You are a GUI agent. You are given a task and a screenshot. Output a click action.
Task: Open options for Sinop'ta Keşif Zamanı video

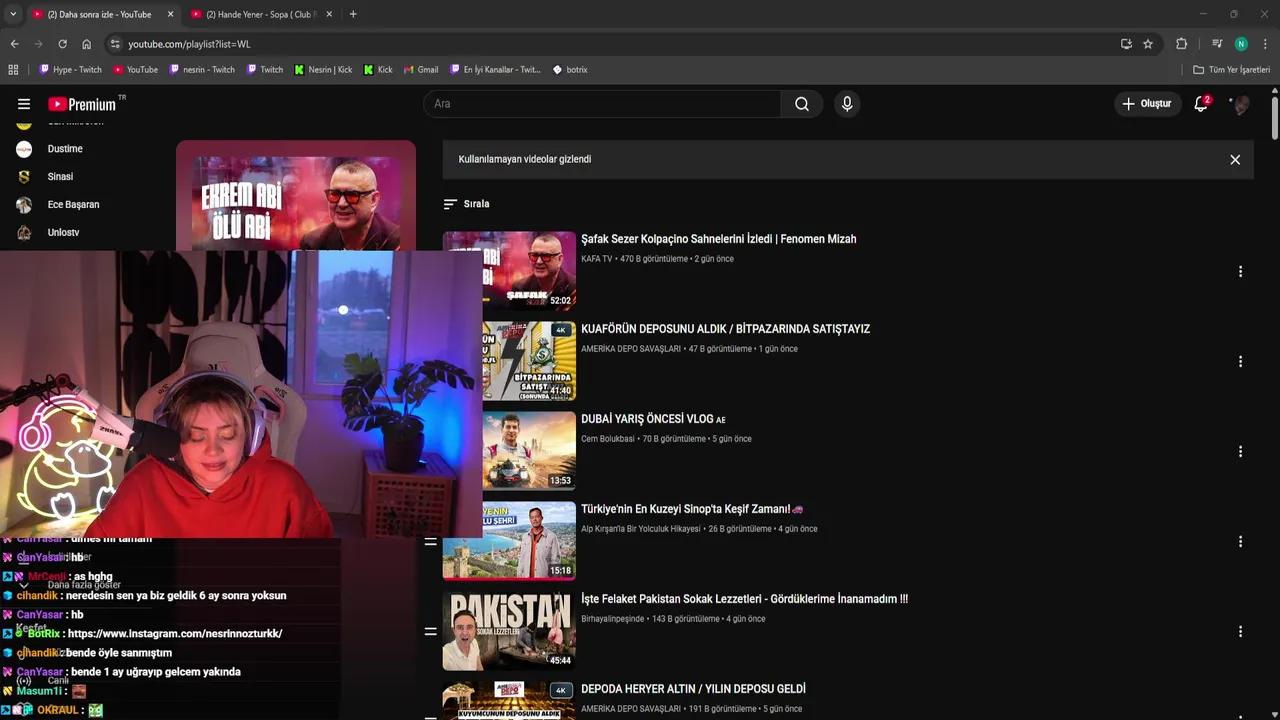pos(1240,542)
